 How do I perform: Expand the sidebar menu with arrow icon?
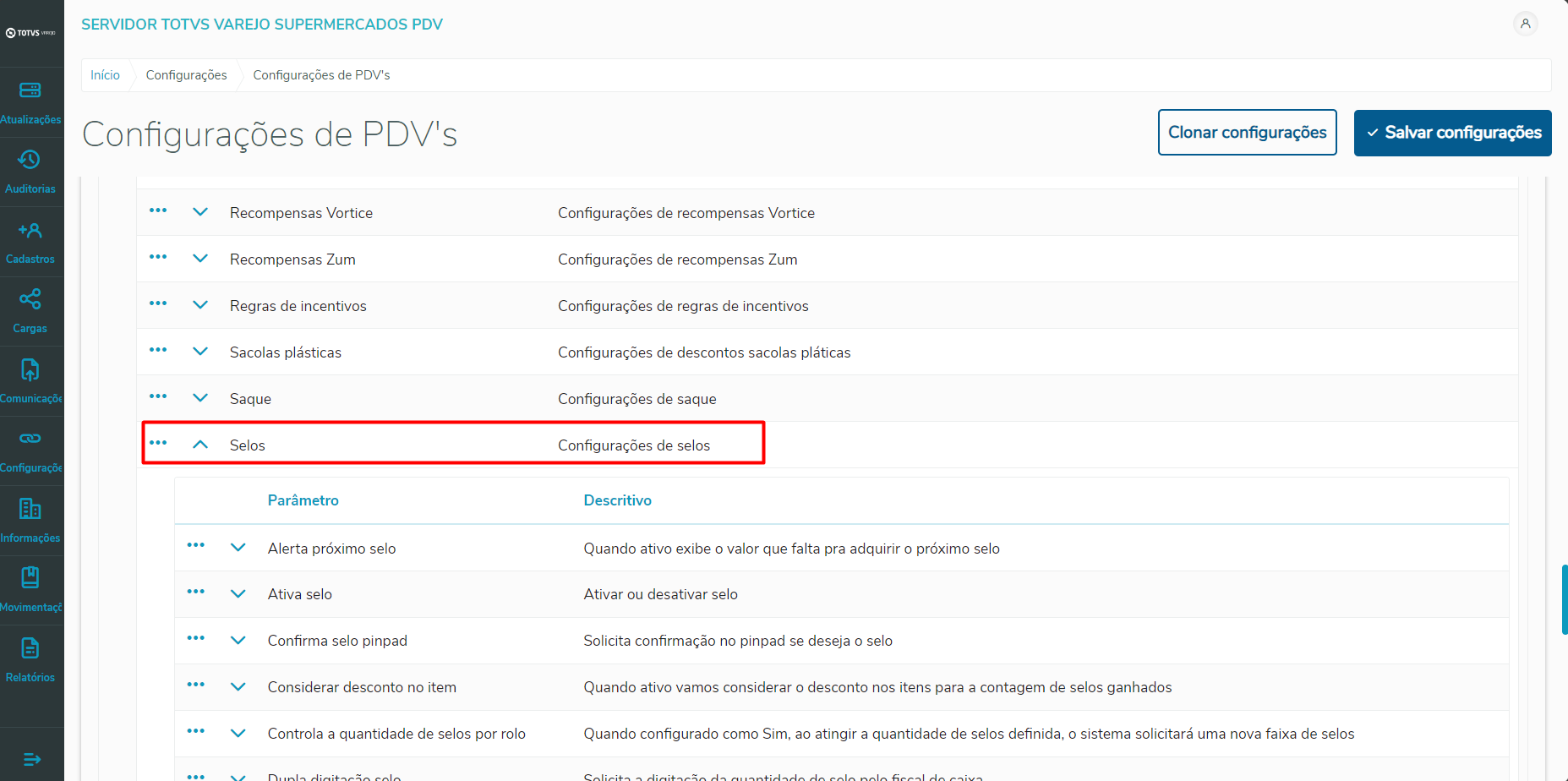coord(31,759)
